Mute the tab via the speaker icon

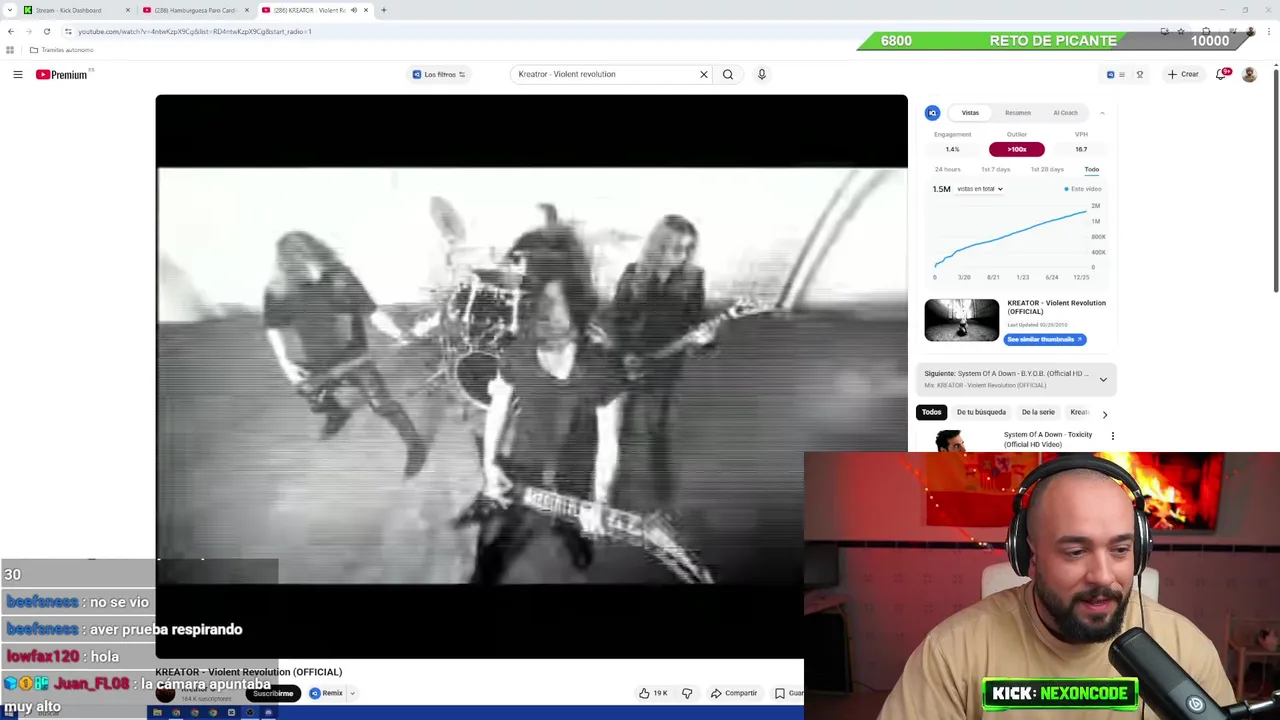tap(353, 10)
